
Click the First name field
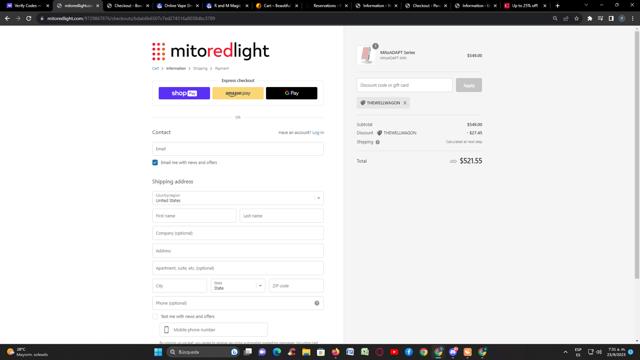(x=194, y=216)
